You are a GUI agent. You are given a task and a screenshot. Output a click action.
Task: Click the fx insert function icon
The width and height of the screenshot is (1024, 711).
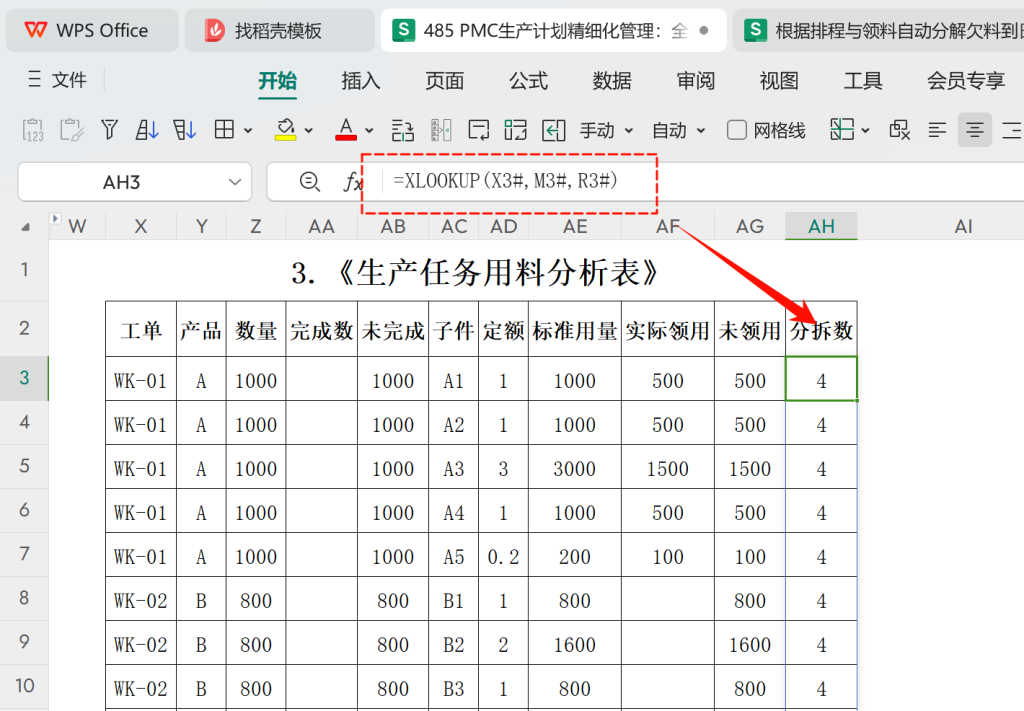(352, 182)
